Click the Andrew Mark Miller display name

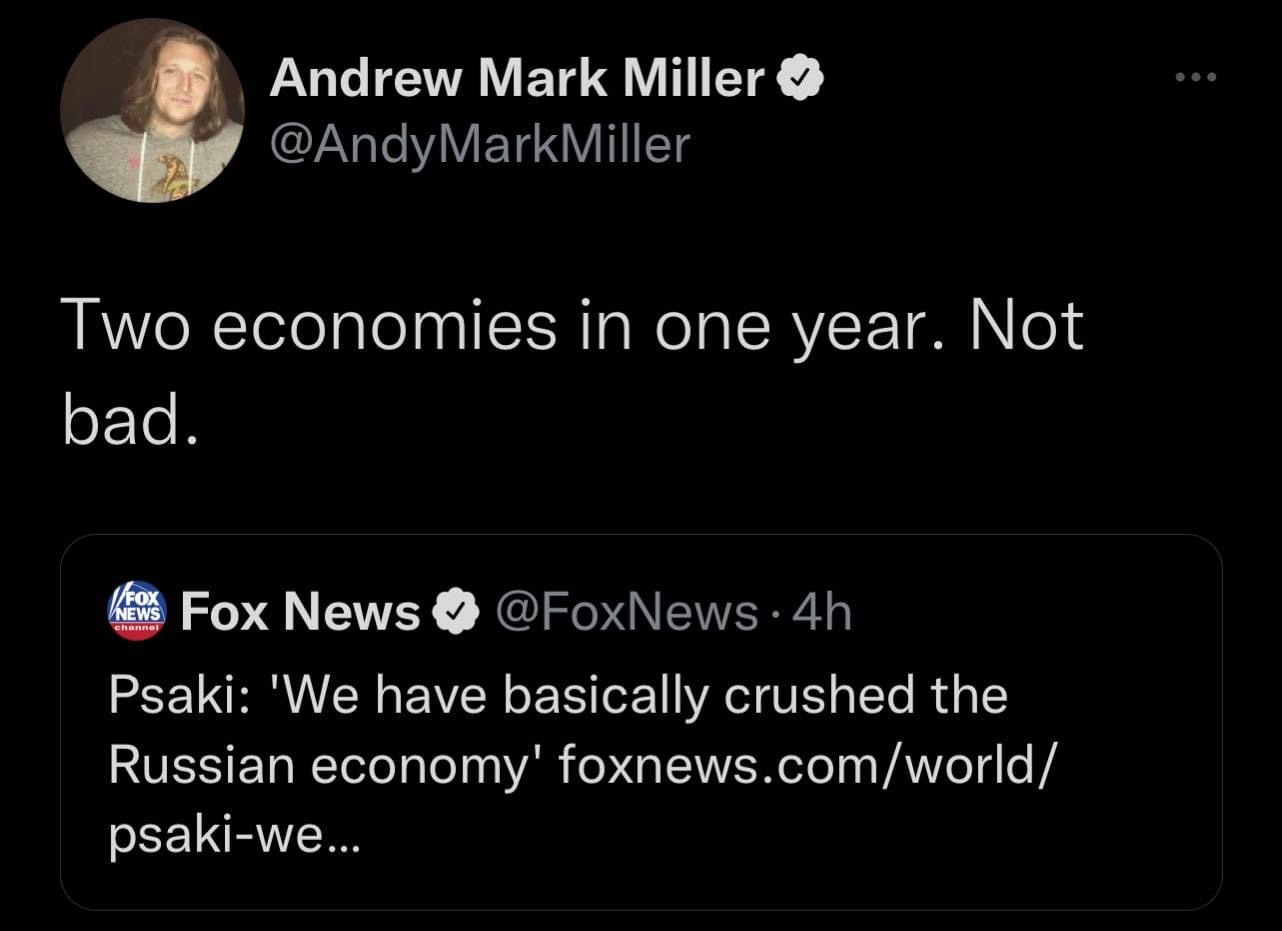516,79
